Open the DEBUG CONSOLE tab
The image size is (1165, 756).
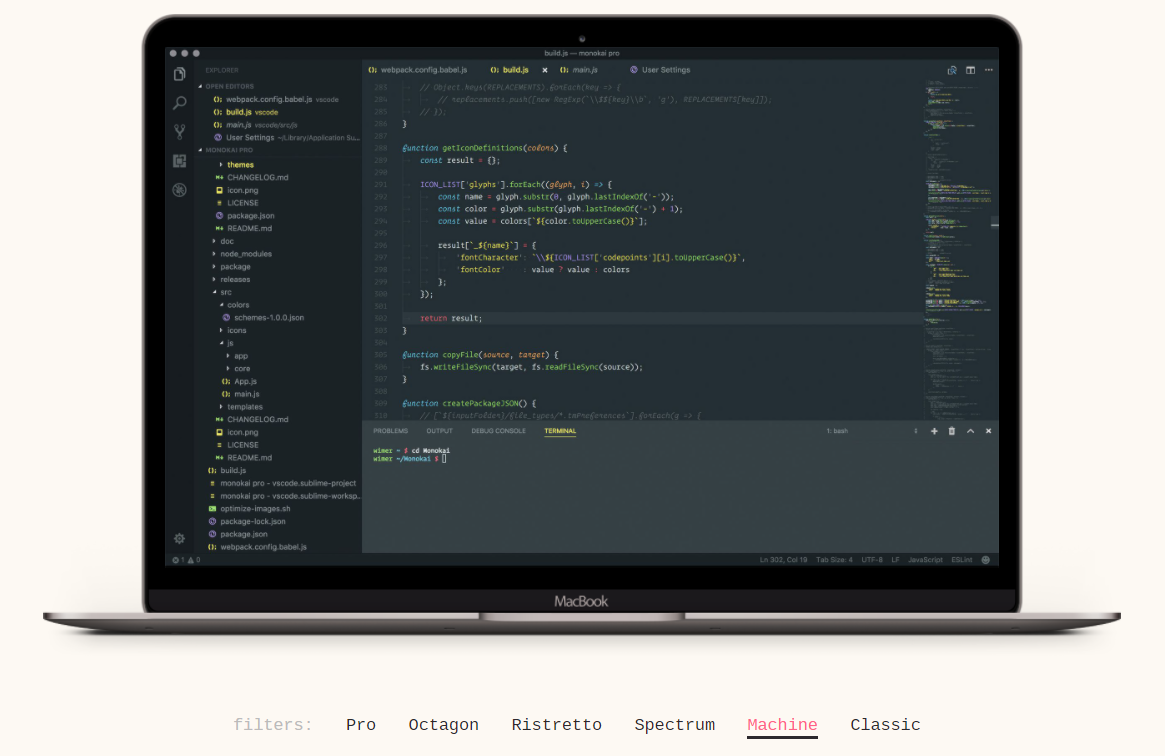(x=499, y=430)
